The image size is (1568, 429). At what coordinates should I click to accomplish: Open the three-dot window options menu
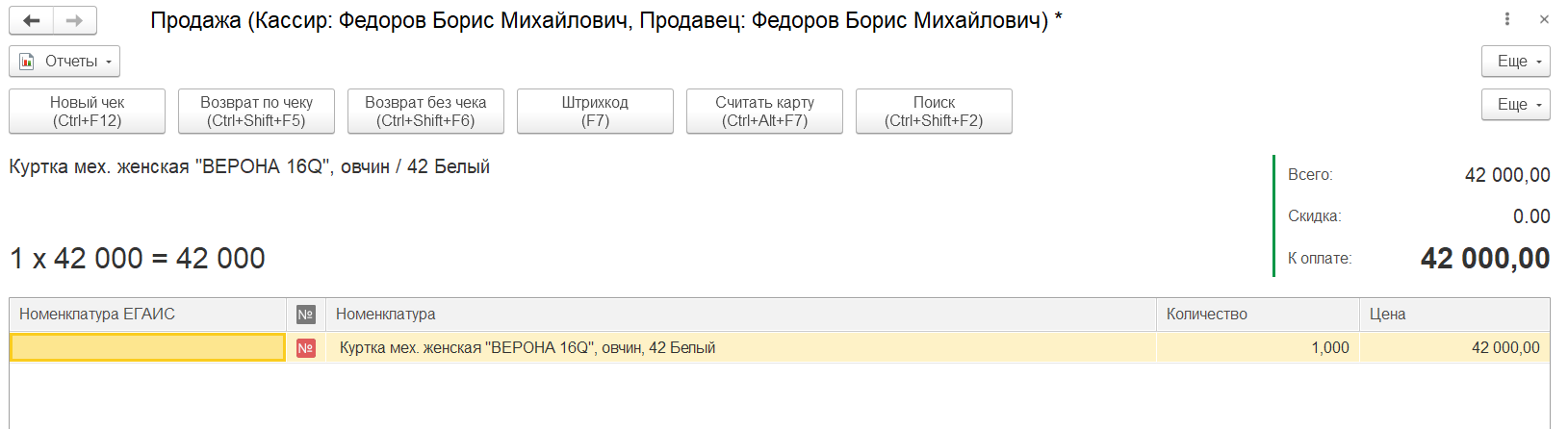point(1507,19)
